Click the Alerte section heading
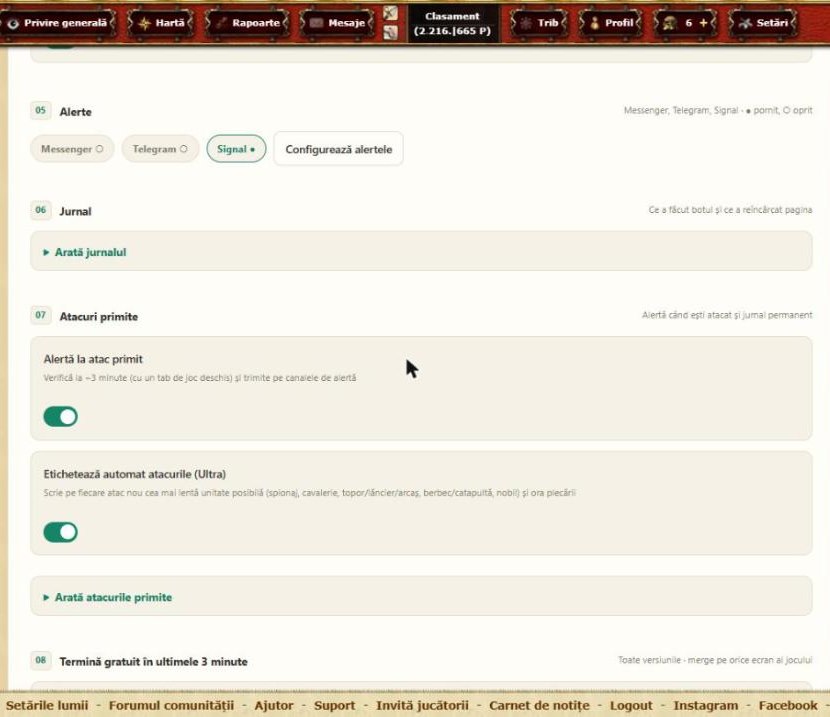 pos(76,112)
